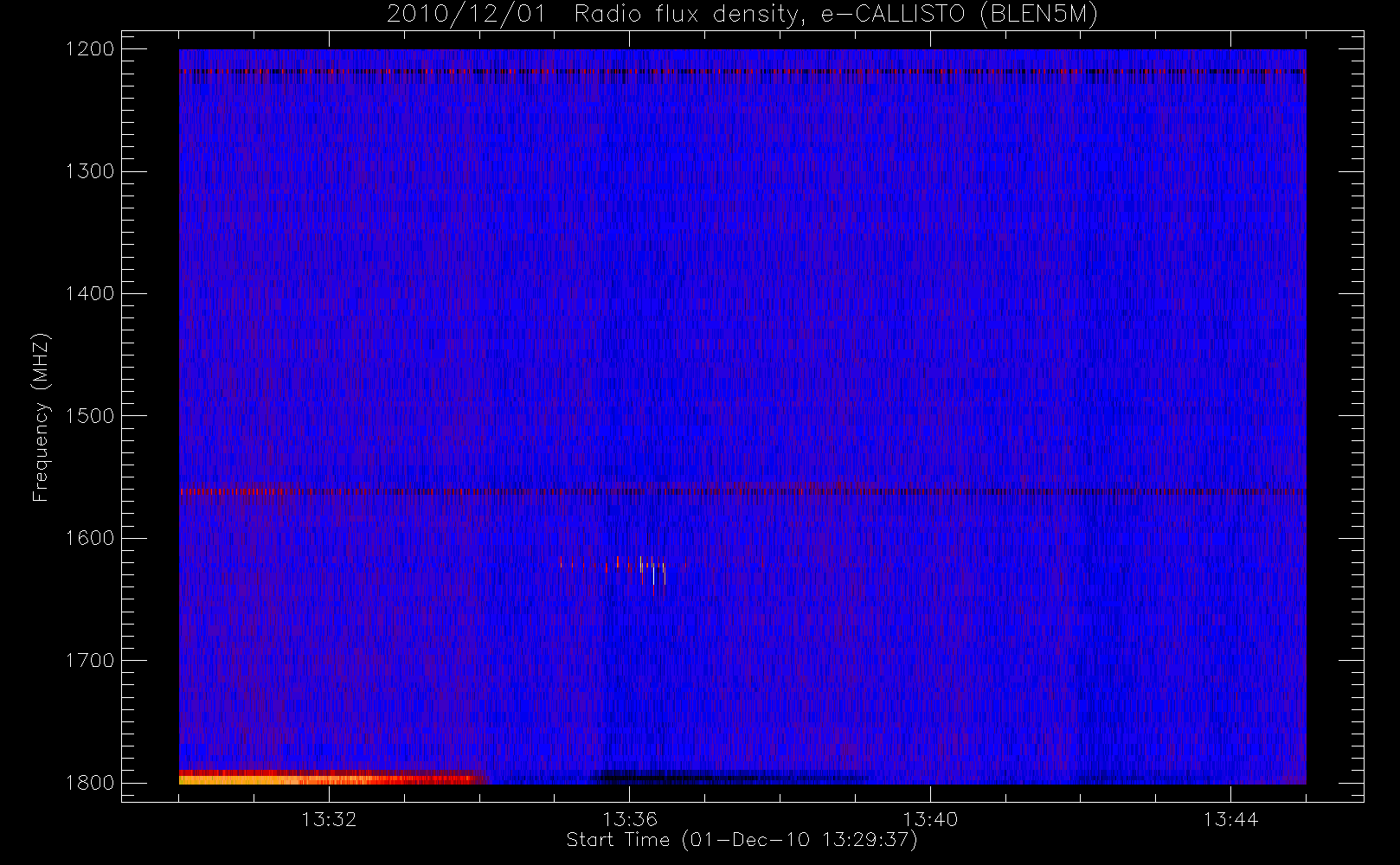Click the 13:40 time tick label
This screenshot has height=865, width=1400.
point(930,819)
